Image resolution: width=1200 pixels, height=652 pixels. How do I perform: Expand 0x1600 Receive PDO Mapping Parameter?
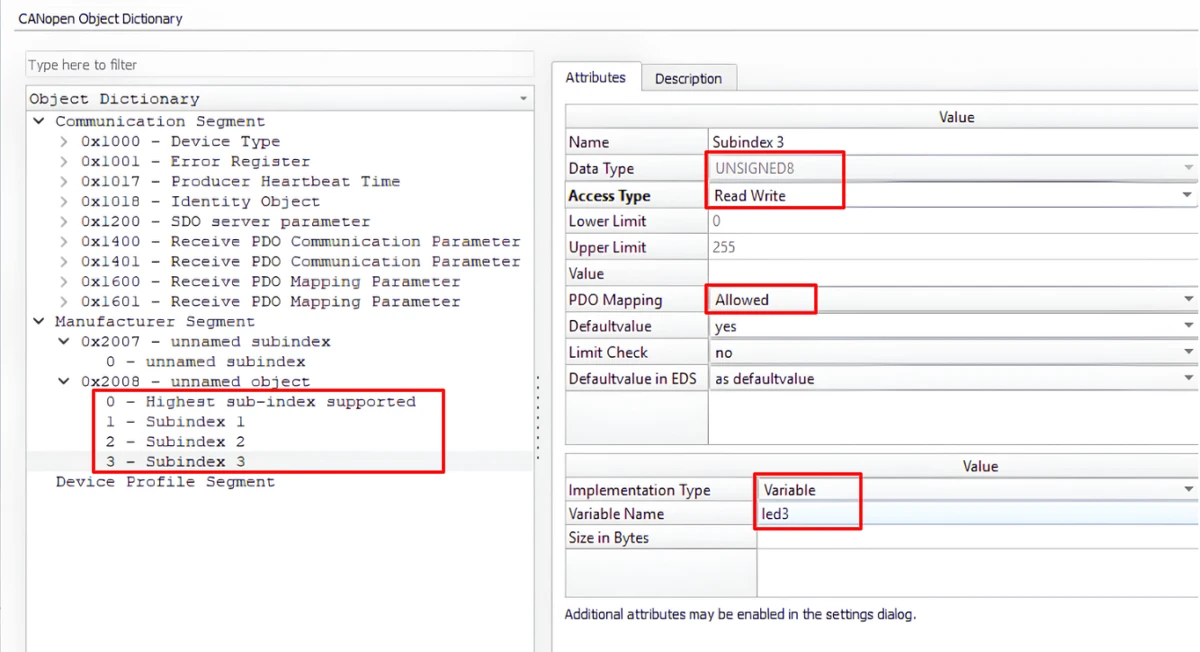(64, 281)
